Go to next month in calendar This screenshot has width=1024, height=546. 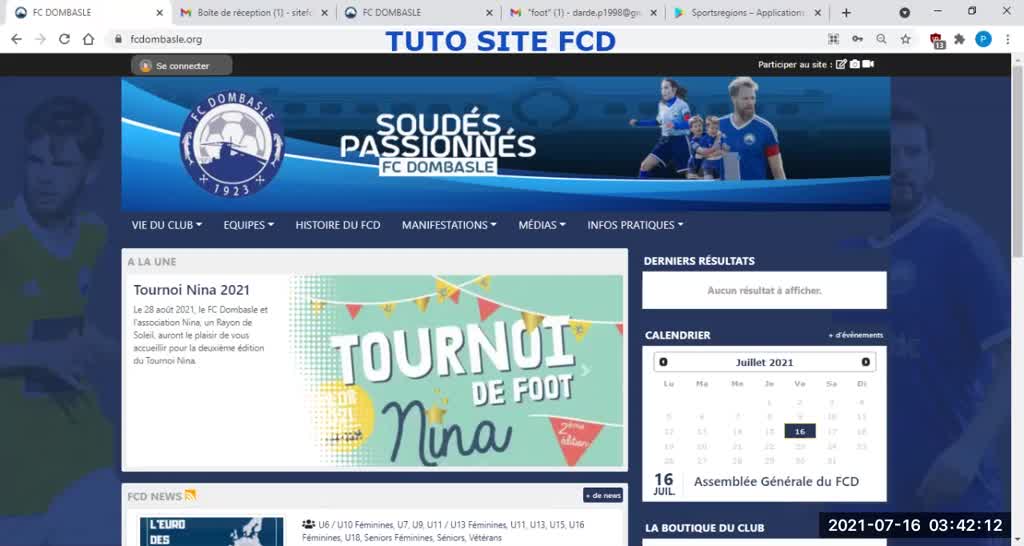[866, 362]
